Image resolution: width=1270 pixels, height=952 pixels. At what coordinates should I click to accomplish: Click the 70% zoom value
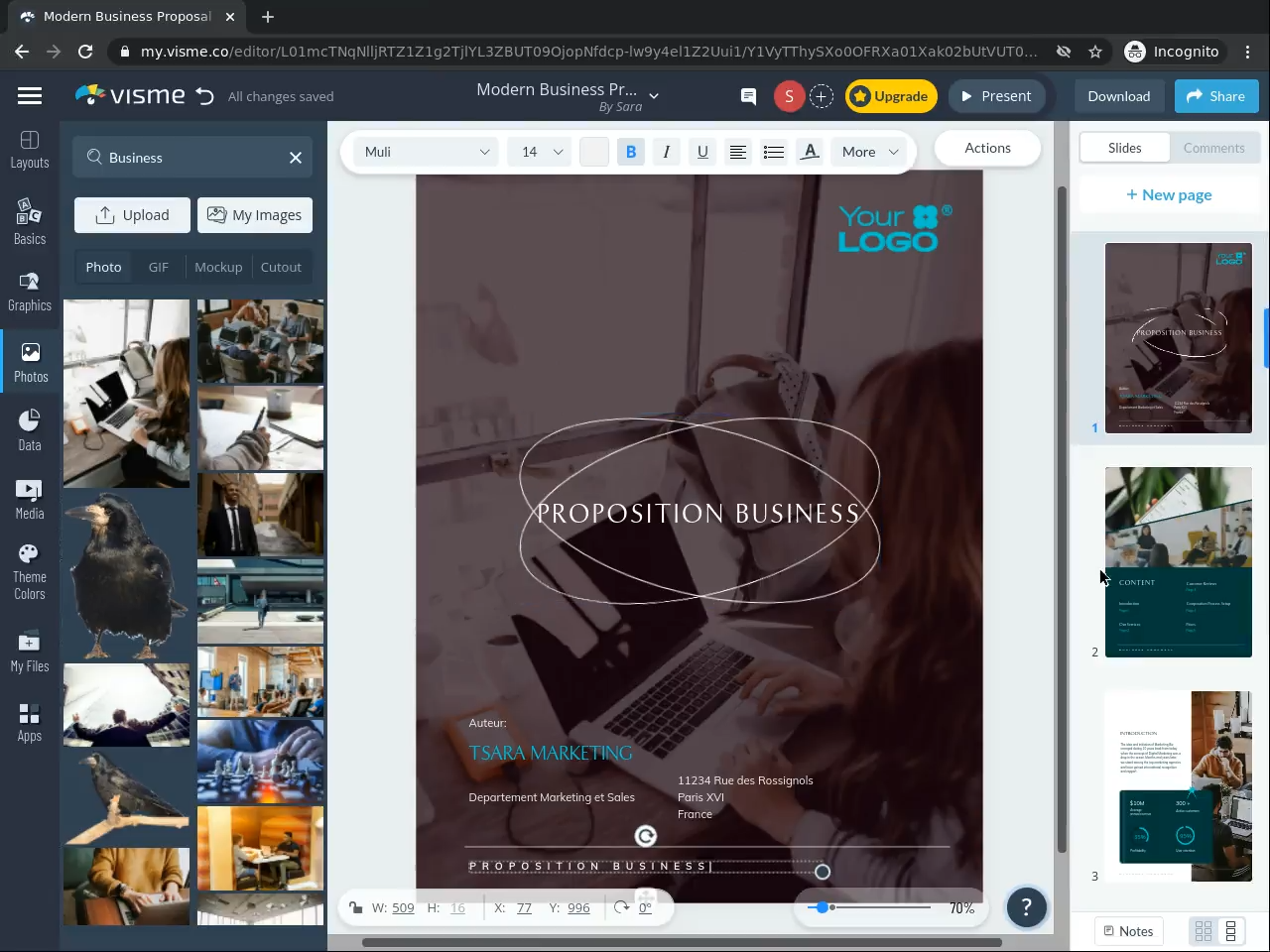[961, 907]
